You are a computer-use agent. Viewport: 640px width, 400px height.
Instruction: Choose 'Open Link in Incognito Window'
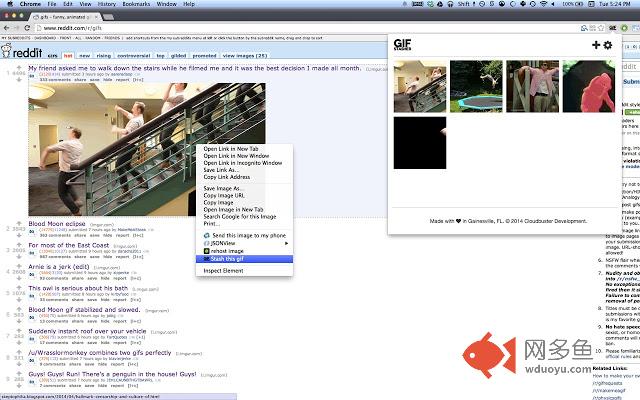pyautogui.click(x=244, y=163)
